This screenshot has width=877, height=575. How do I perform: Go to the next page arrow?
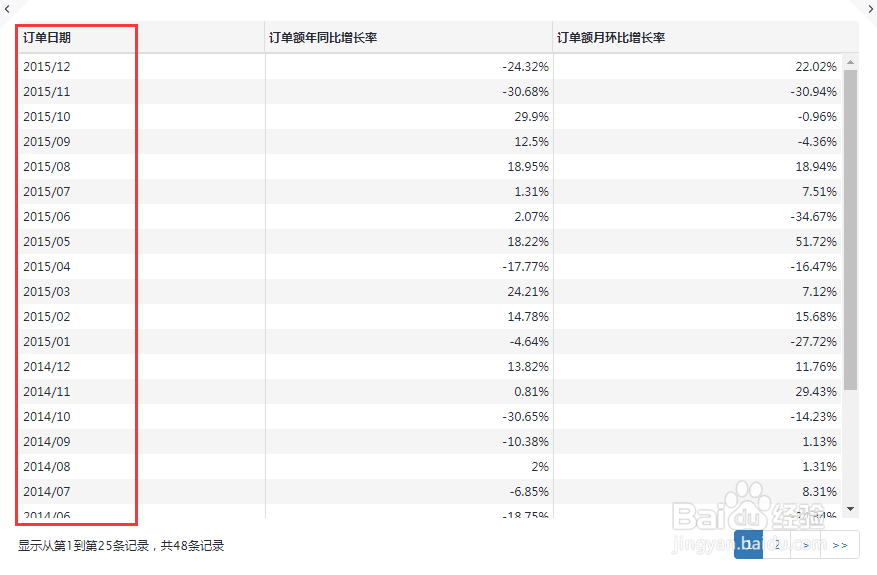(807, 545)
